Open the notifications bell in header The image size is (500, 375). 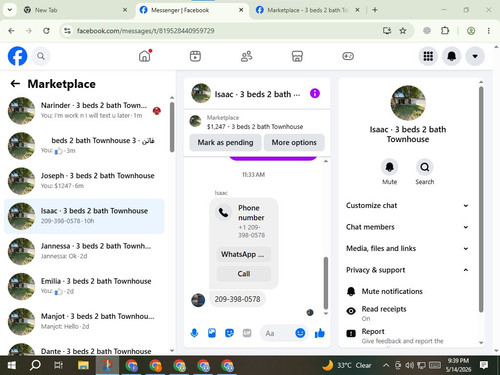[x=451, y=56]
